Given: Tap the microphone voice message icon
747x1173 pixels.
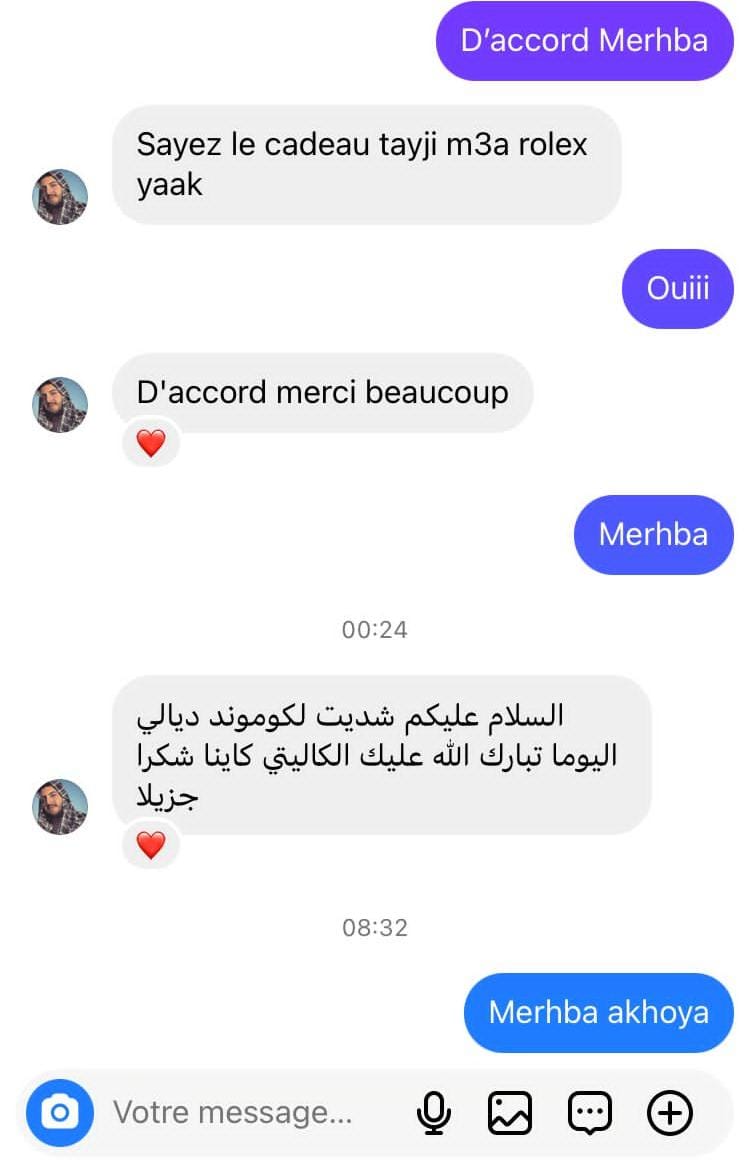Looking at the screenshot, I should (434, 1113).
